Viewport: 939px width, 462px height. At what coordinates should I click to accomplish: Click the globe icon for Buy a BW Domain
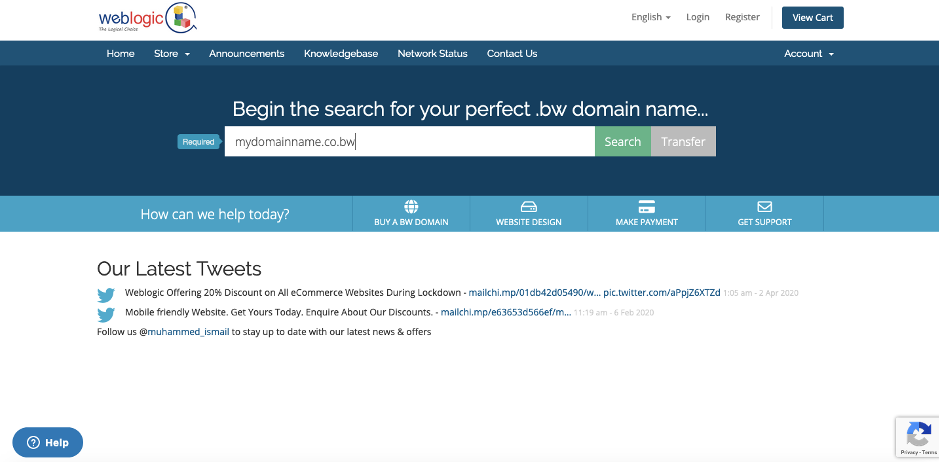pos(411,207)
